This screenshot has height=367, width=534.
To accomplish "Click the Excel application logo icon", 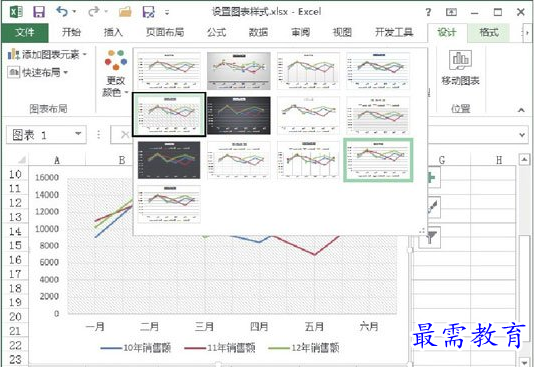I will pyautogui.click(x=16, y=12).
